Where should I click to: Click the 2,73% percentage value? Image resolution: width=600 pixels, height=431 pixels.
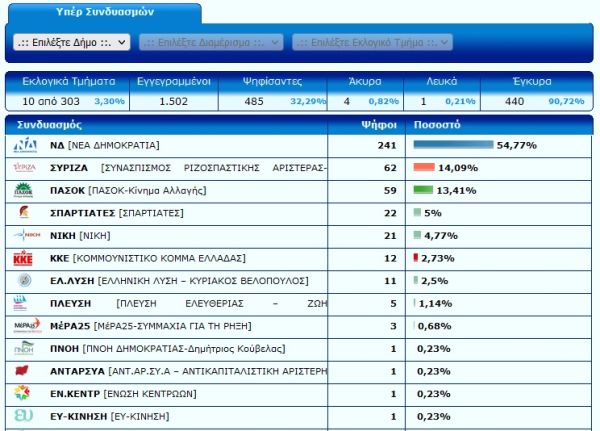click(438, 258)
